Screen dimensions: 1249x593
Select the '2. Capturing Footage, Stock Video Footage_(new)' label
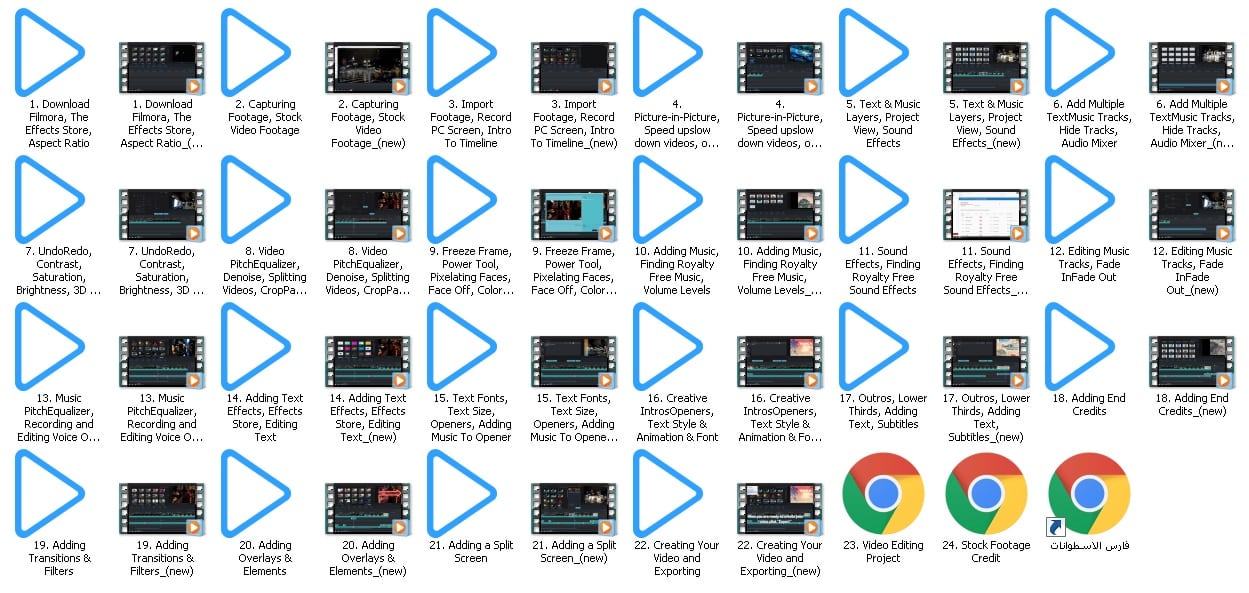[368, 124]
